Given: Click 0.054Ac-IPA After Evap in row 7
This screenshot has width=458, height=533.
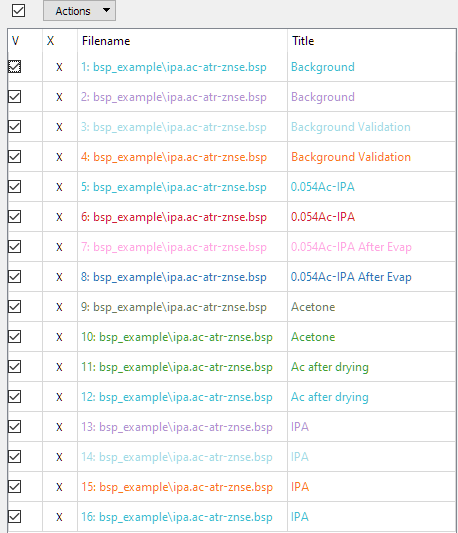Looking at the screenshot, I should click(x=351, y=247).
